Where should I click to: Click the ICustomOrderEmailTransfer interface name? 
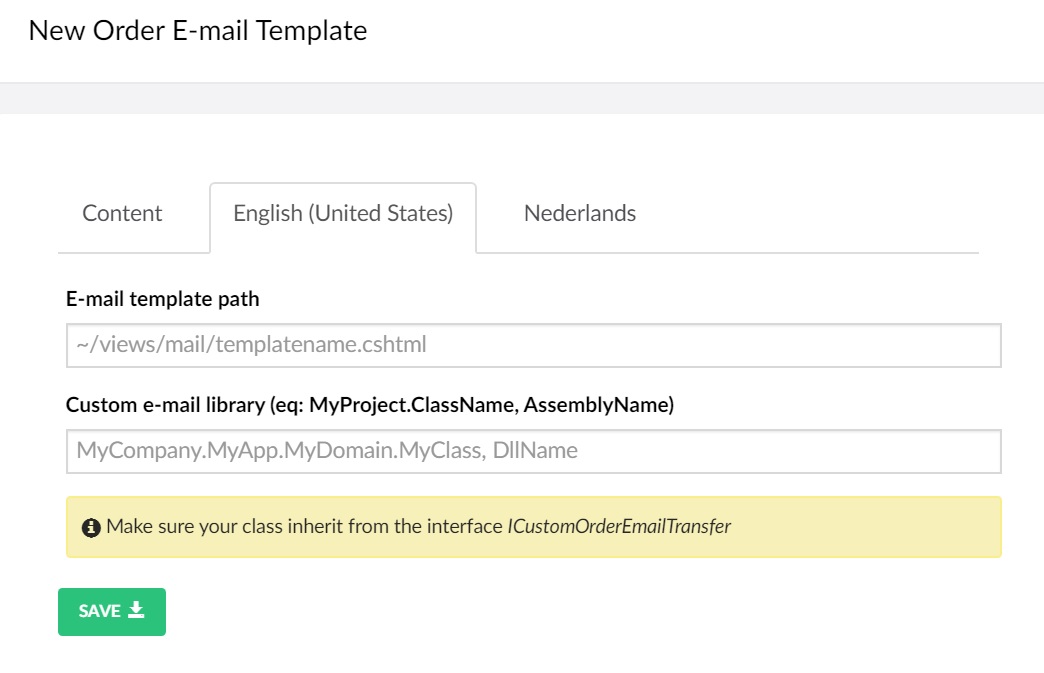(619, 527)
